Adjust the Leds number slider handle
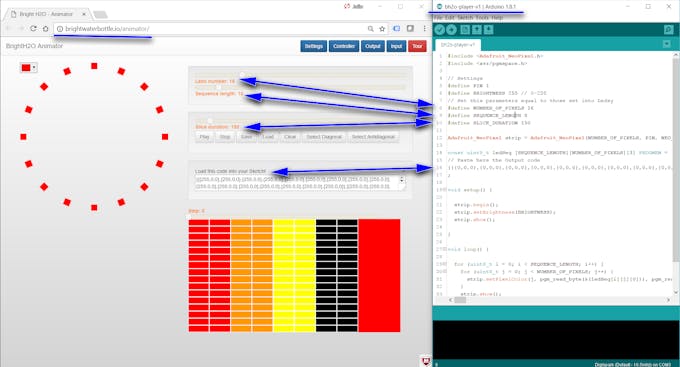Image resolution: width=680 pixels, height=367 pixels. tap(242, 75)
